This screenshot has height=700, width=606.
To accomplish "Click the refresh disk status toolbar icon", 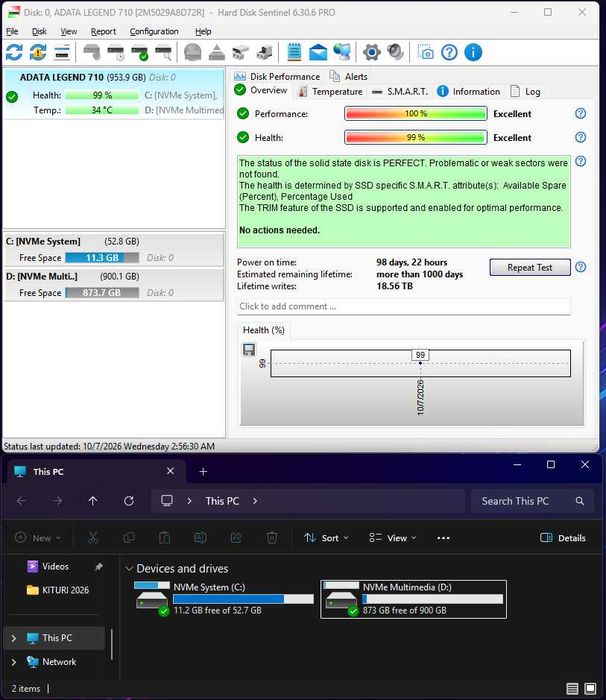I will 14,52.
